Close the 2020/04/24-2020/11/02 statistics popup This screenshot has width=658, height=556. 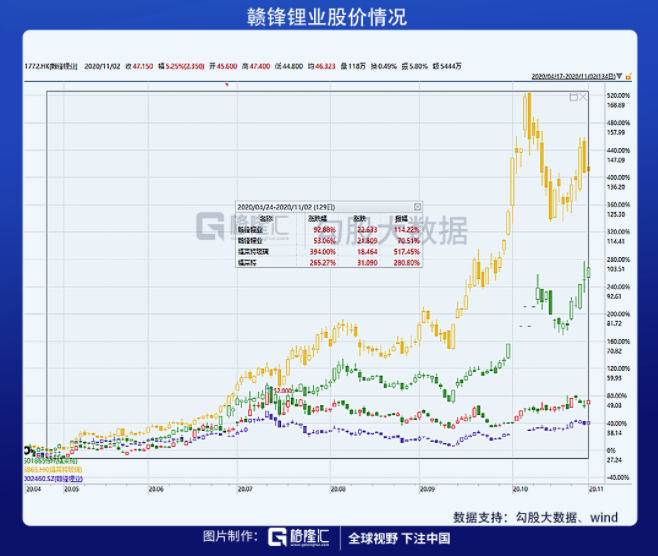click(x=417, y=207)
